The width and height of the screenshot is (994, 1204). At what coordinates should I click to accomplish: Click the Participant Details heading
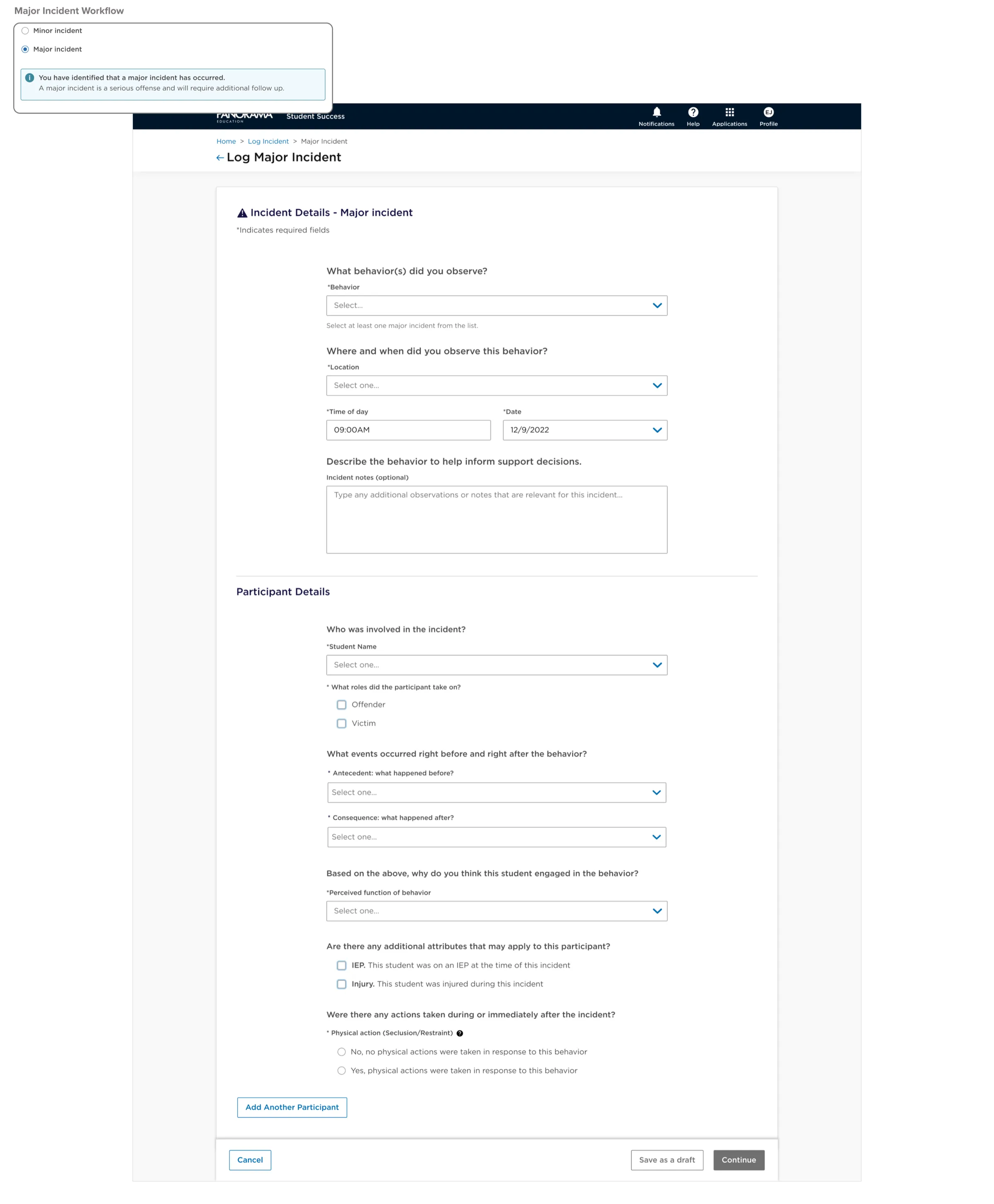point(283,592)
